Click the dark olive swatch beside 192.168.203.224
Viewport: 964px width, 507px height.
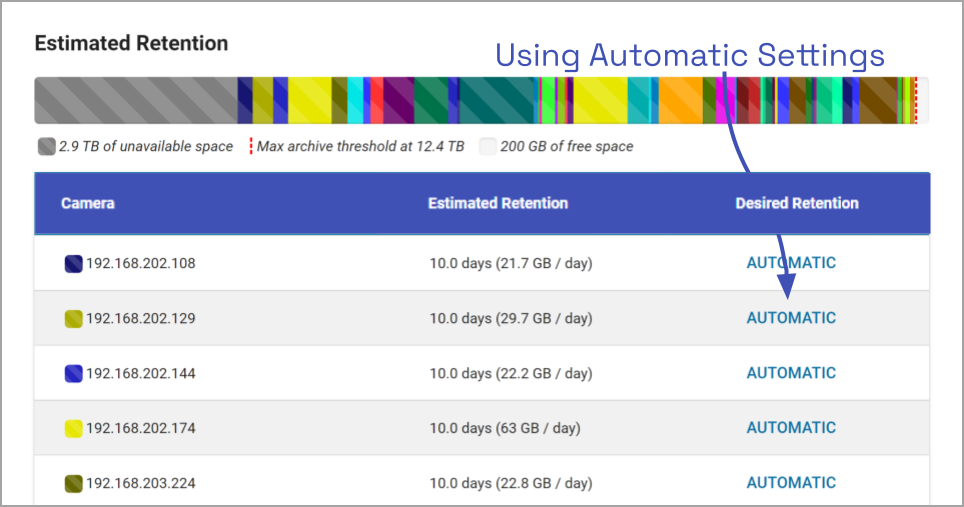coord(73,484)
